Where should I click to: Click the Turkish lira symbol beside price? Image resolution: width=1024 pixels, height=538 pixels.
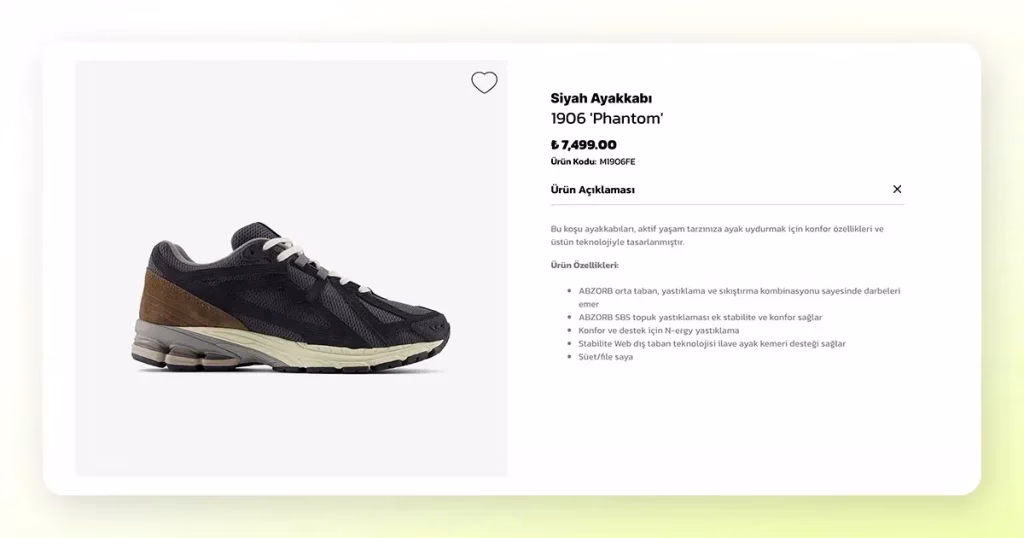pos(554,145)
